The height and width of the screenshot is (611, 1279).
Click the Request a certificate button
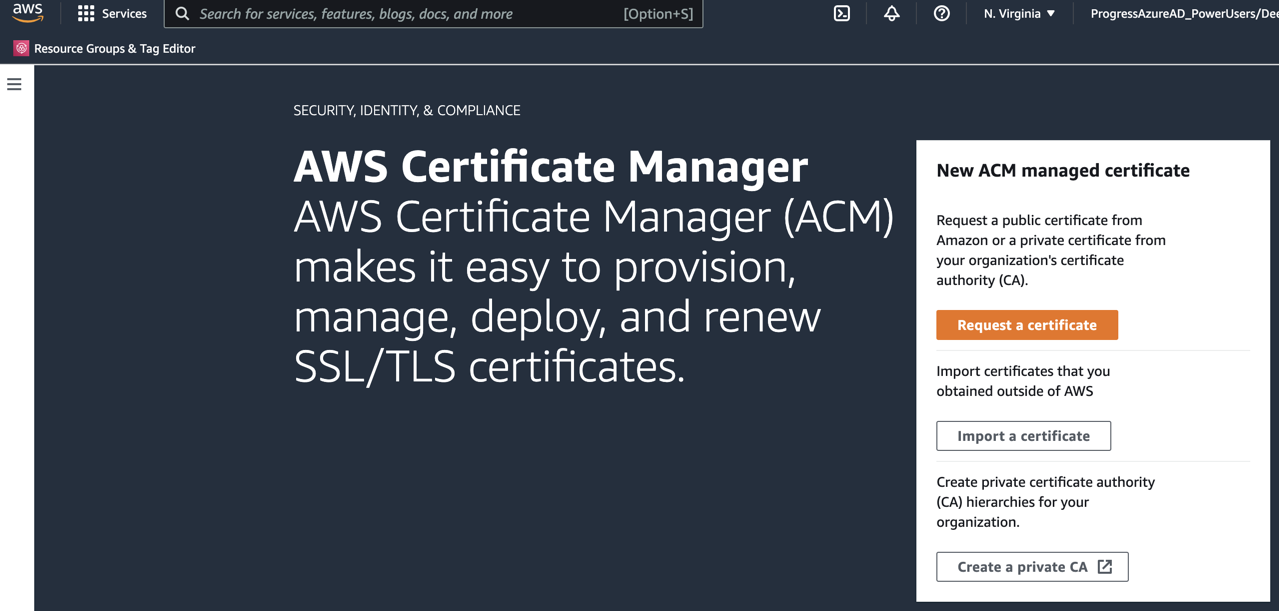[1027, 324]
